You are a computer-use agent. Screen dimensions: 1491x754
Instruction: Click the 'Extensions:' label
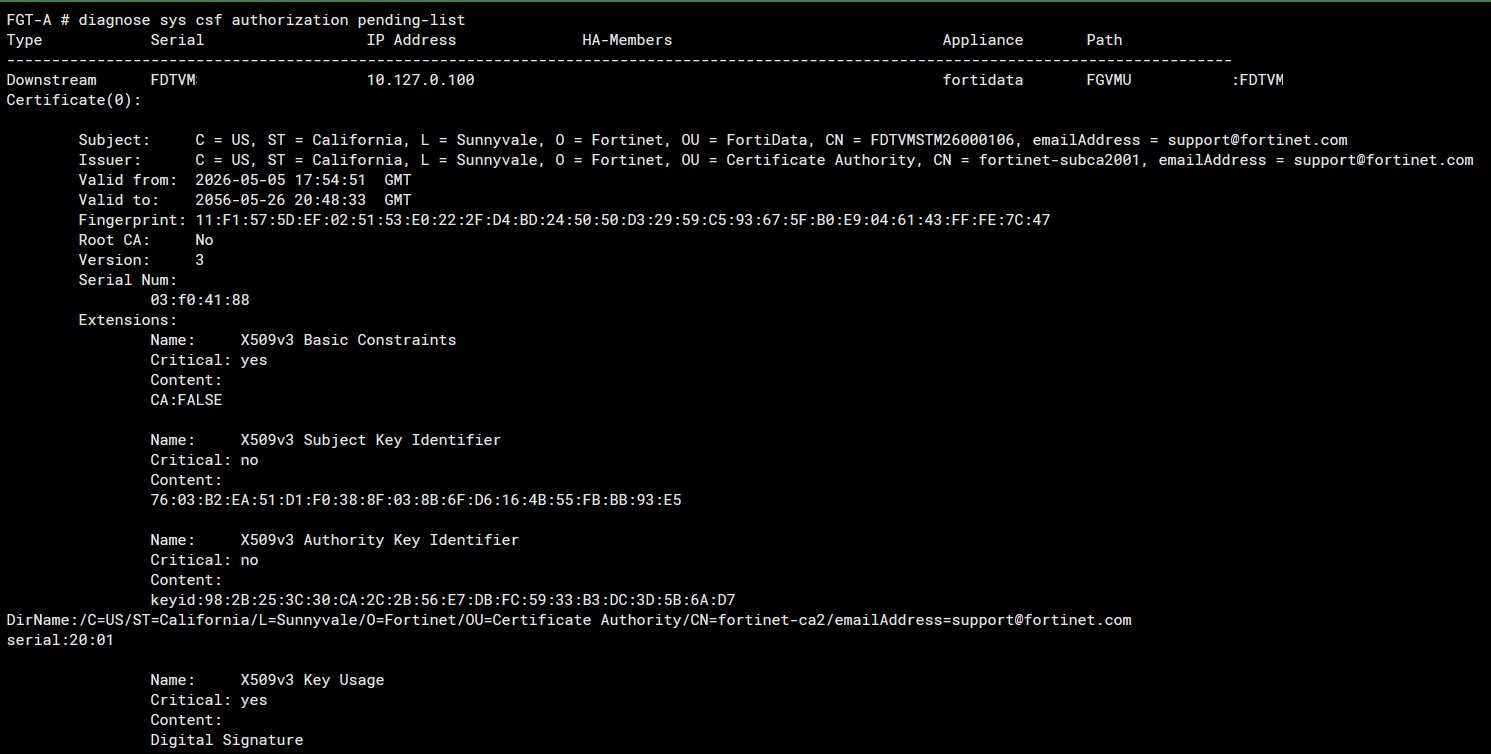point(128,320)
